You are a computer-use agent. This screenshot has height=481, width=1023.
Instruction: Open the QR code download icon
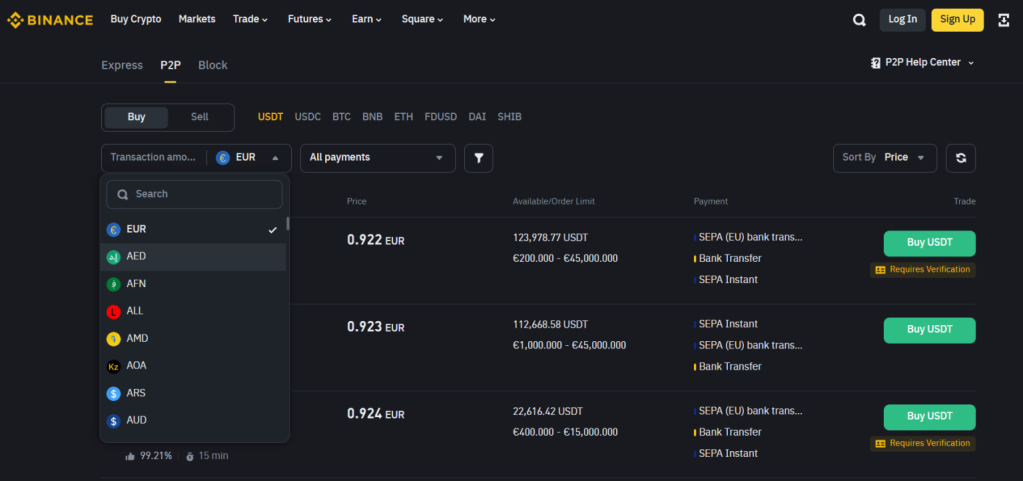pyautogui.click(x=1002, y=19)
